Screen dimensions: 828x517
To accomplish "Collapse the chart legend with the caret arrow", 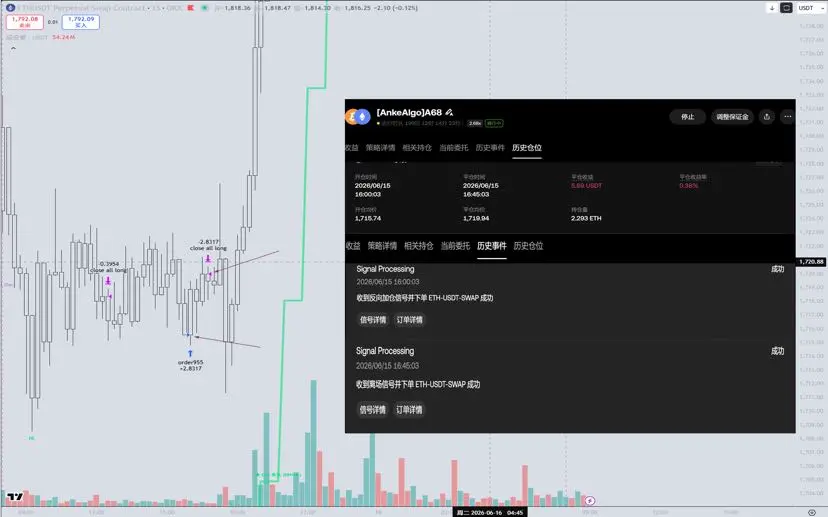I will click(x=13, y=48).
